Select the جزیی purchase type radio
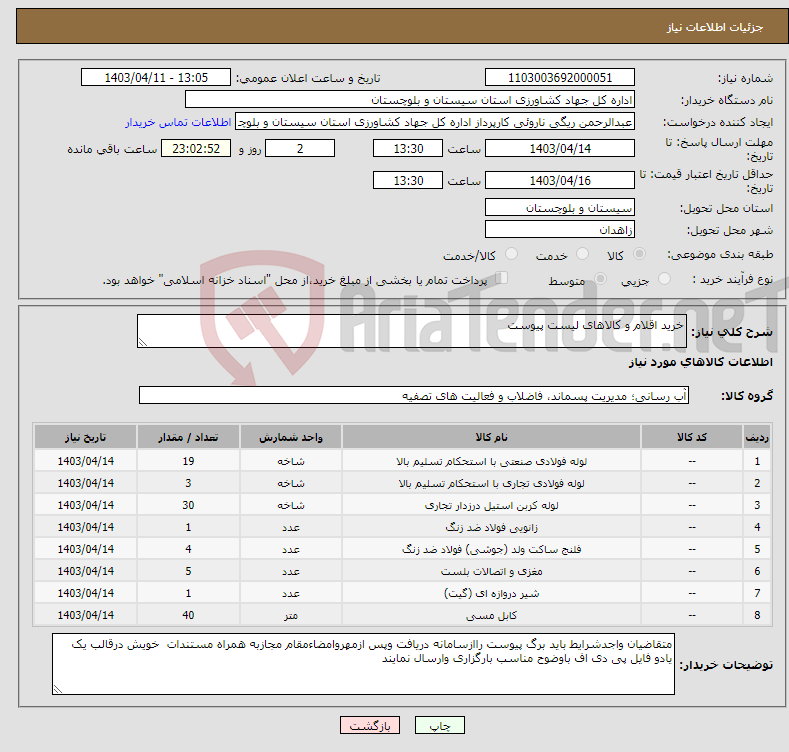Image resolution: width=789 pixels, height=752 pixels. click(x=665, y=279)
